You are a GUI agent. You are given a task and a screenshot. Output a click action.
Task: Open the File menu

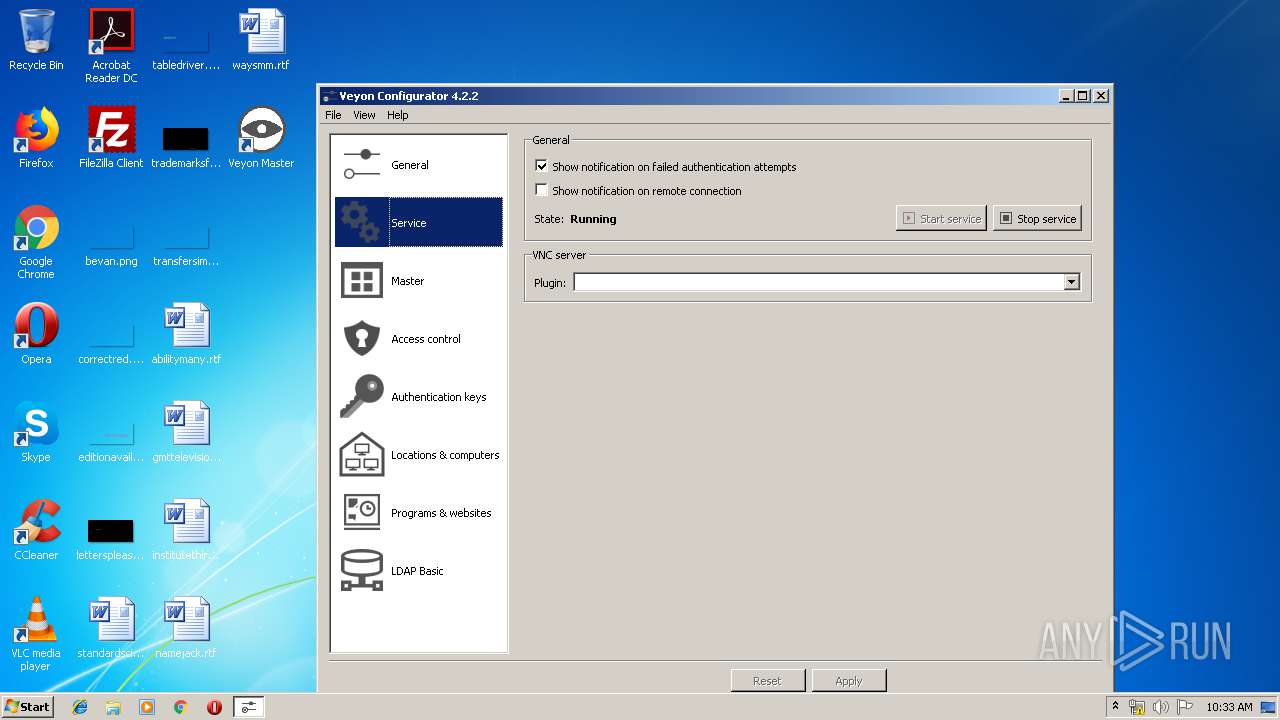[x=333, y=115]
